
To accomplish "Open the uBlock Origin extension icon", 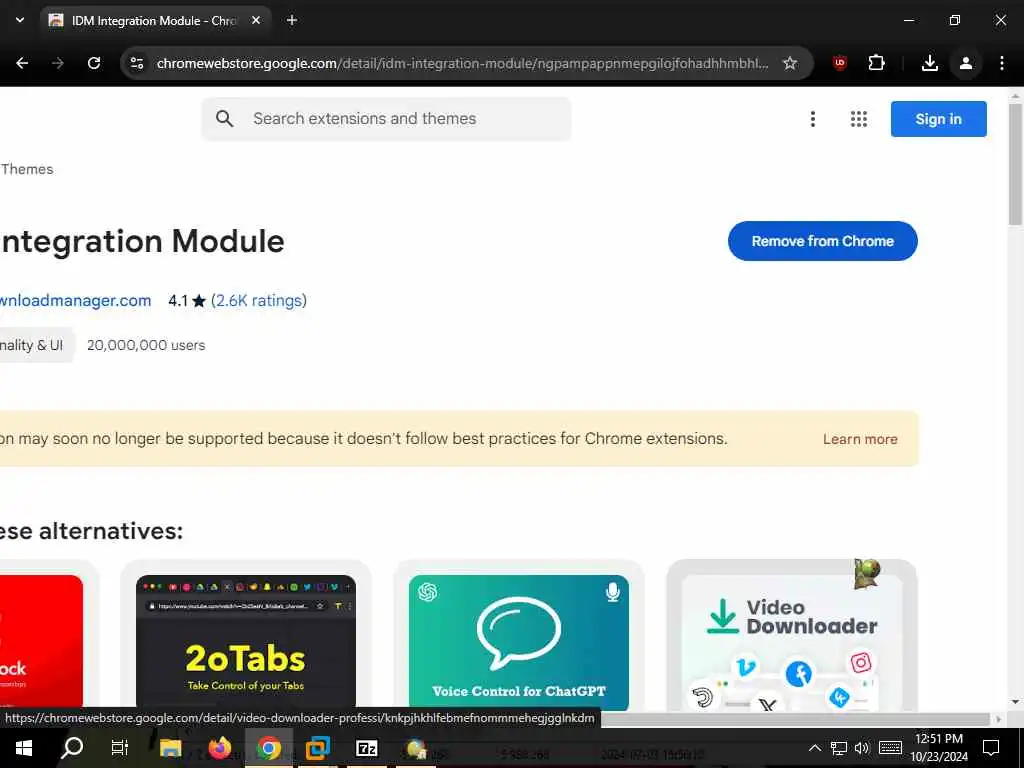I will (x=840, y=63).
